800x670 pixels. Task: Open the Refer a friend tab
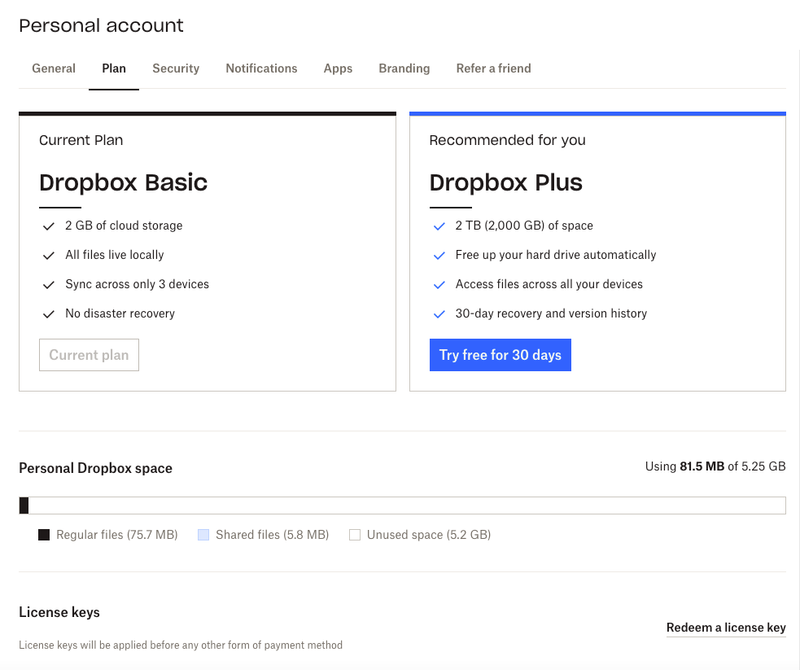coord(493,69)
